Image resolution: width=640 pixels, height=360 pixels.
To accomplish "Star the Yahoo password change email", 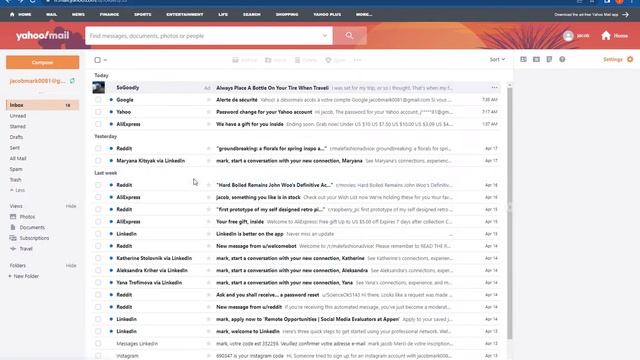I will 209,112.
